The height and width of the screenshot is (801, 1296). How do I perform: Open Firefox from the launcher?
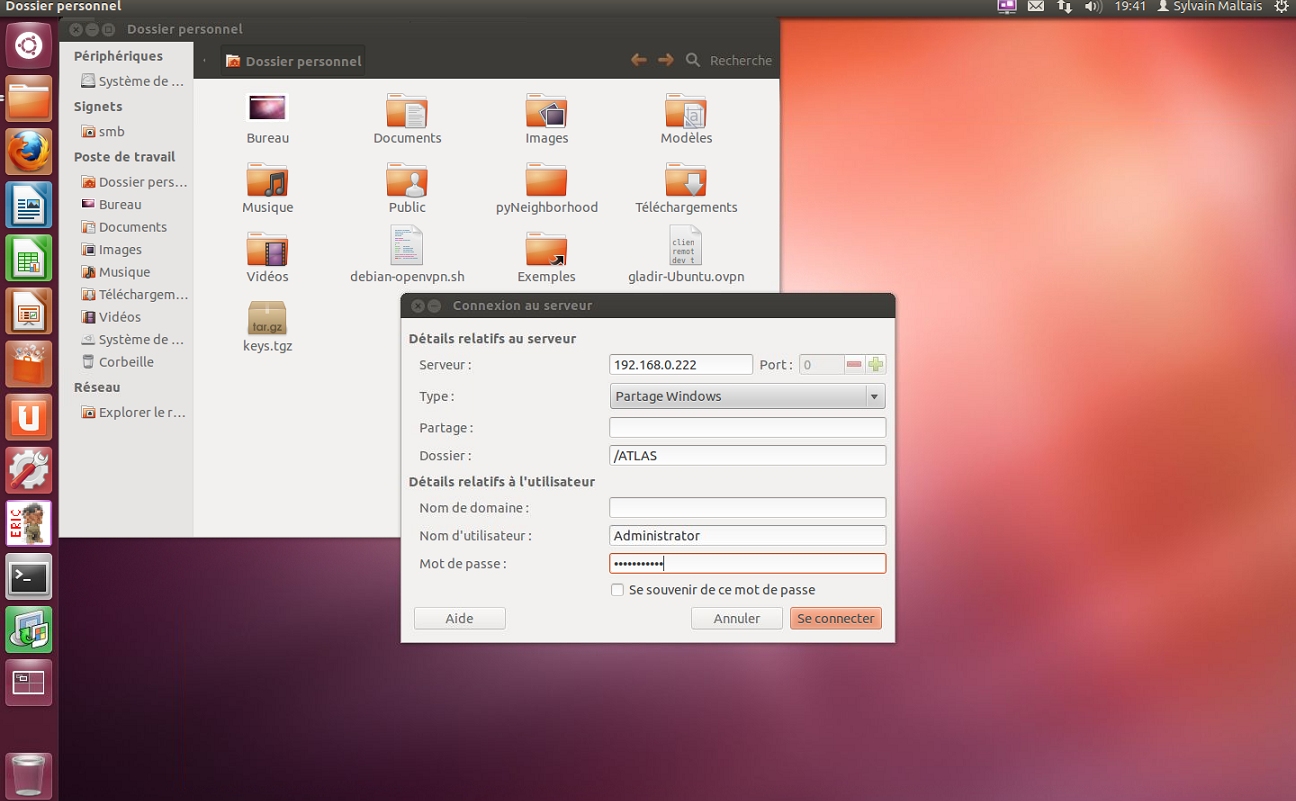pyautogui.click(x=29, y=152)
